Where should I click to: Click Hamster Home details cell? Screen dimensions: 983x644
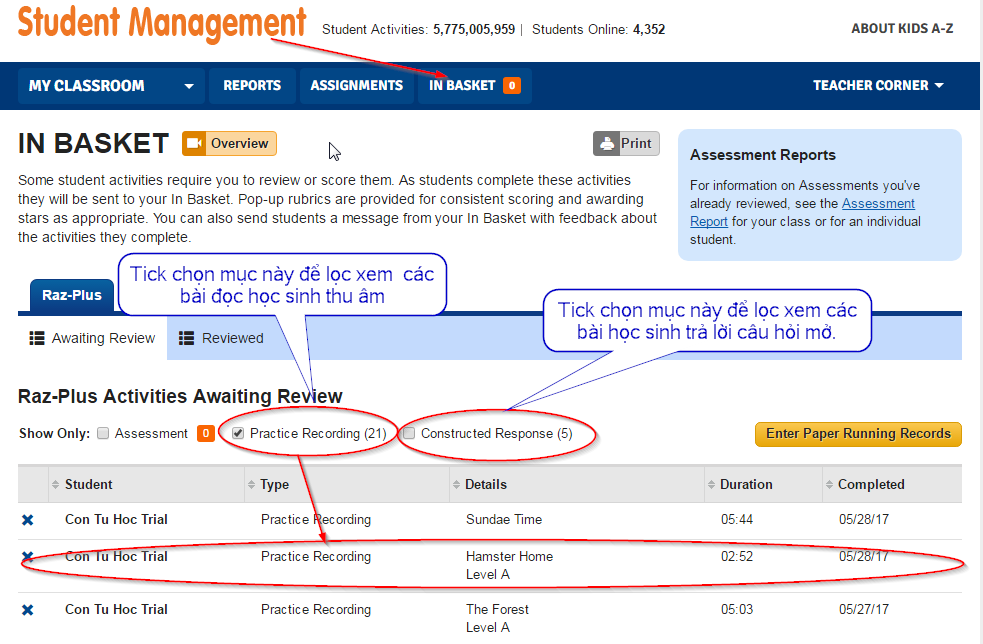coord(510,565)
